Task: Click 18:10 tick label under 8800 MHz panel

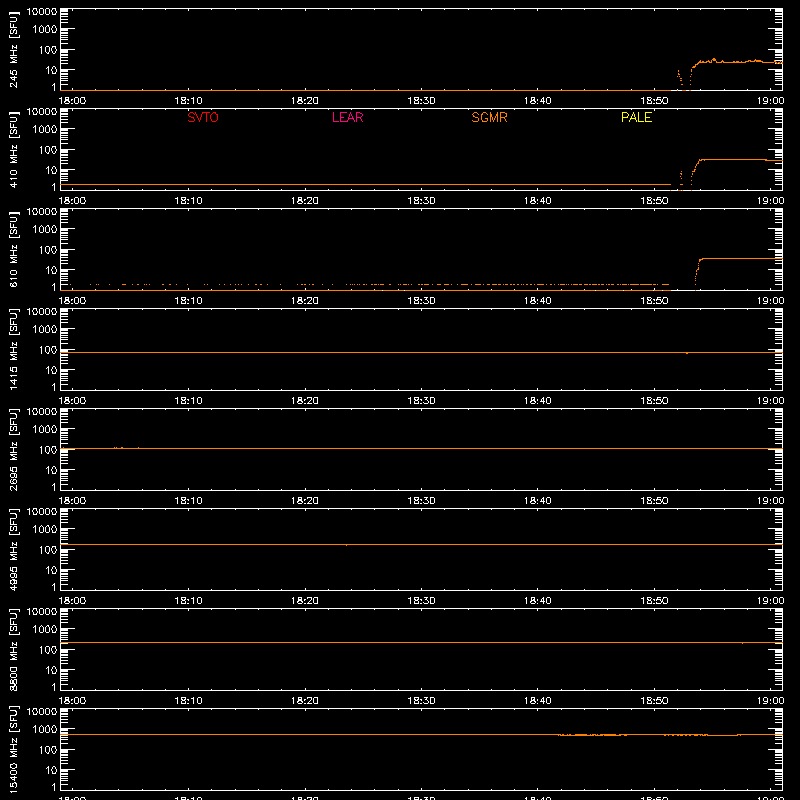Action: 189,701
